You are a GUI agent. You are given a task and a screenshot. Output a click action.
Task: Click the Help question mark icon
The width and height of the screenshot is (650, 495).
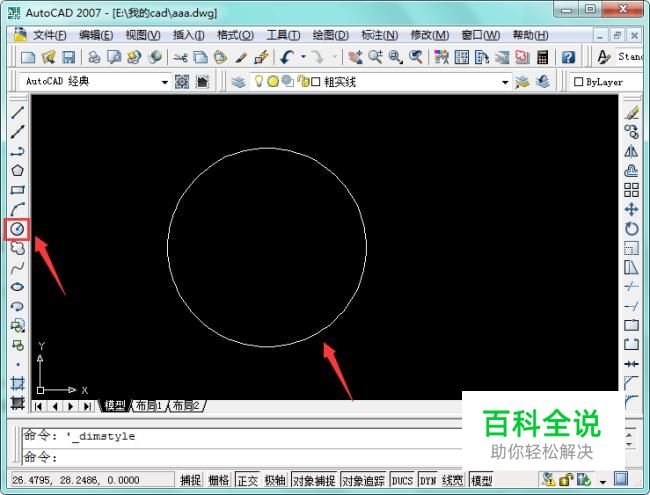click(568, 57)
